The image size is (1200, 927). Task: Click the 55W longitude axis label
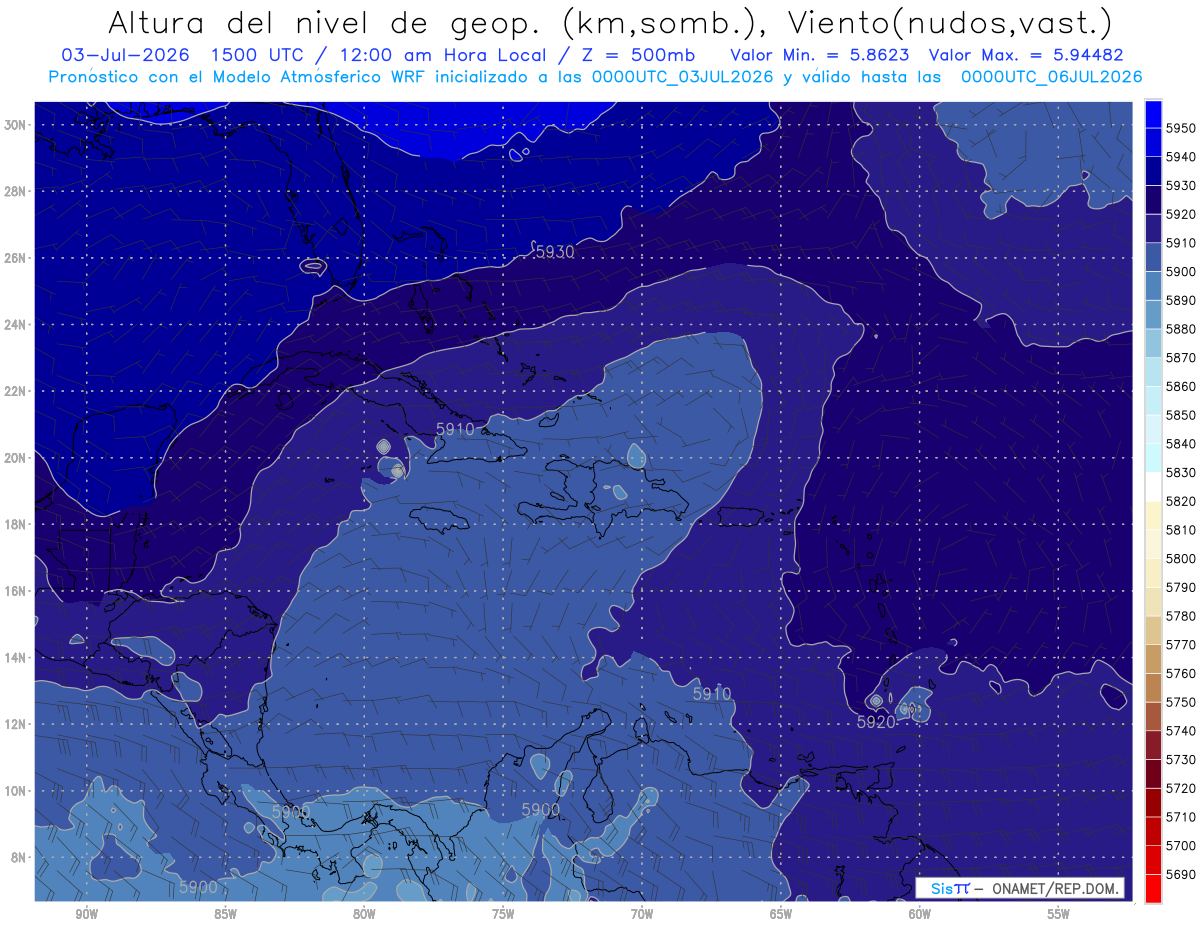pyautogui.click(x=1059, y=913)
